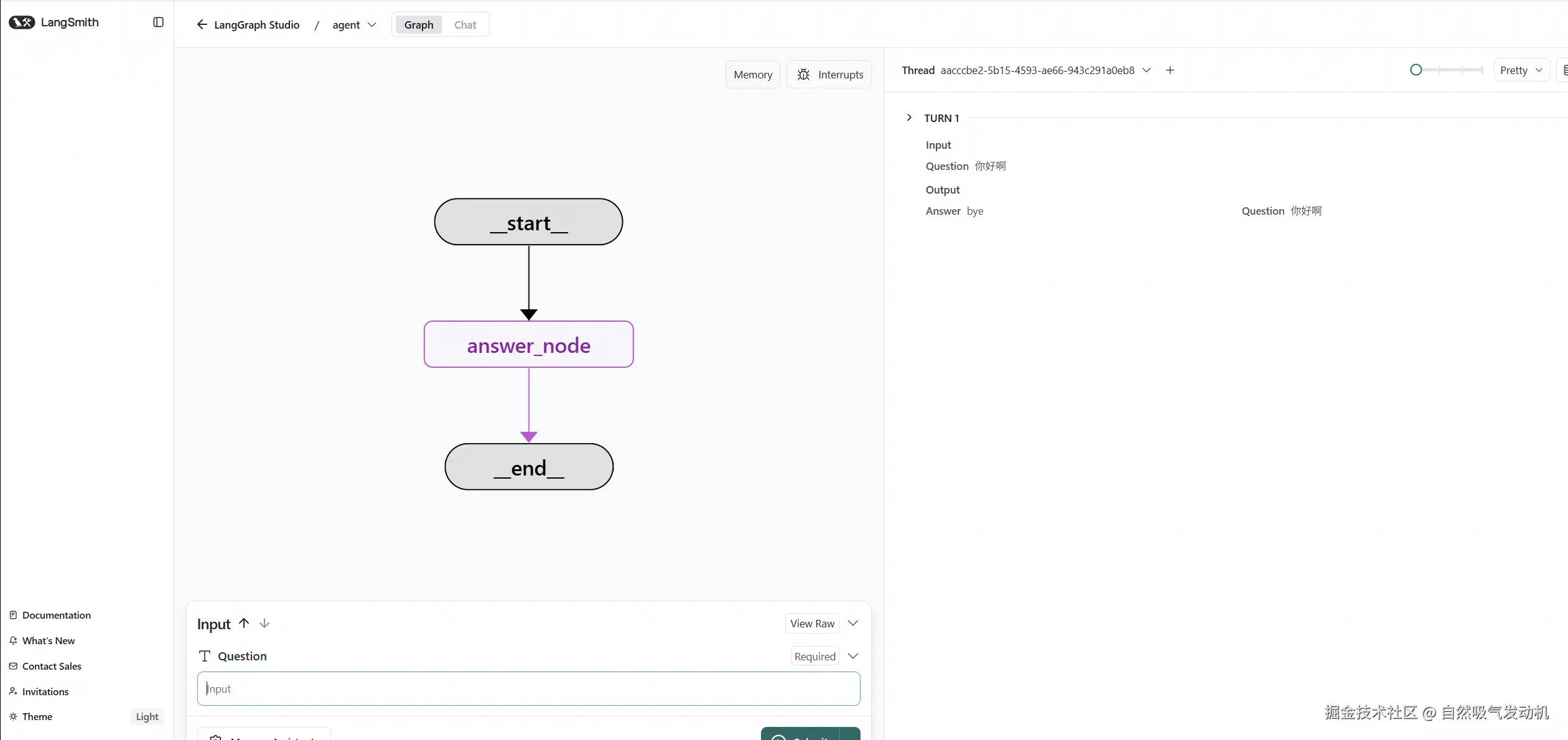Click the LangSmith logo
Image resolution: width=1568 pixels, height=740 pixels.
(22, 22)
